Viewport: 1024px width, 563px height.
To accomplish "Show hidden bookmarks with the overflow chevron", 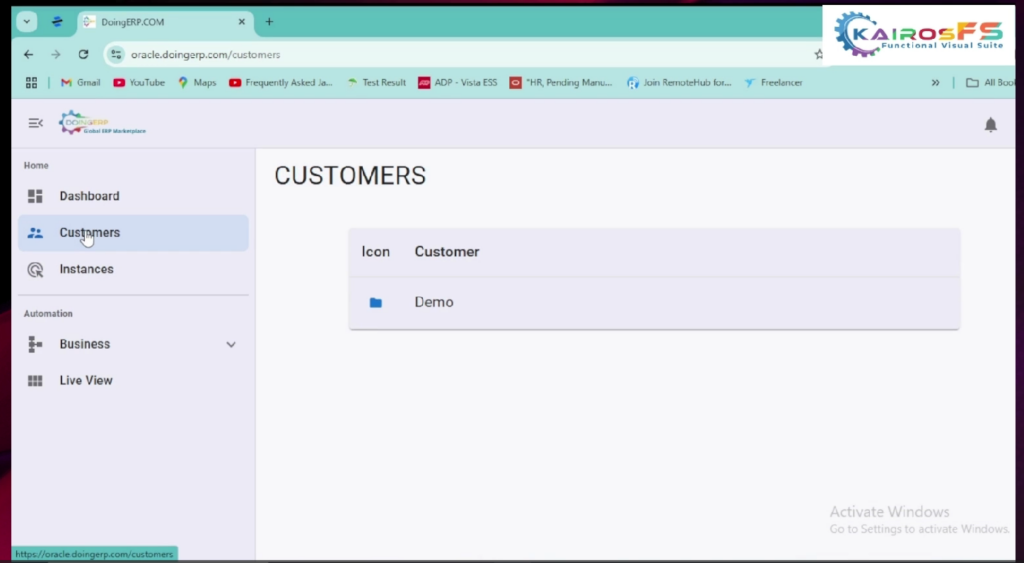I will [935, 82].
